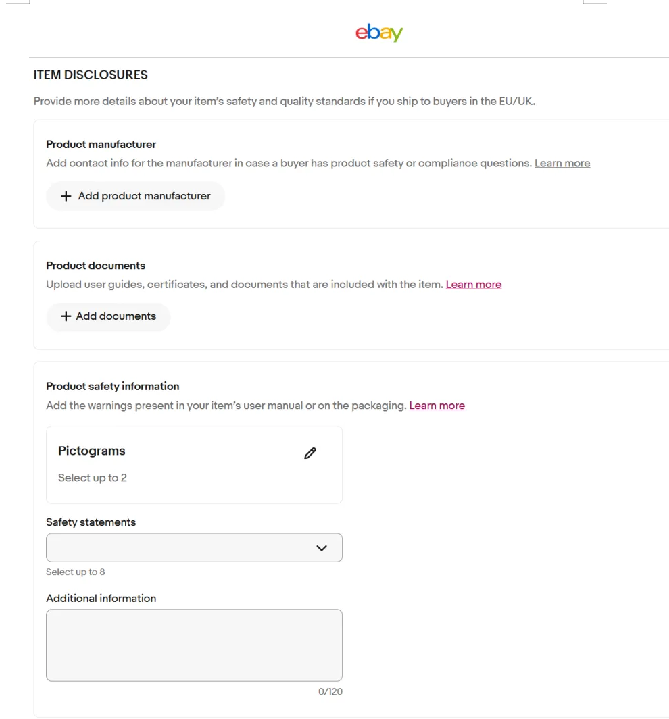
Task: Open Learn more link for safety information
Action: point(437,405)
